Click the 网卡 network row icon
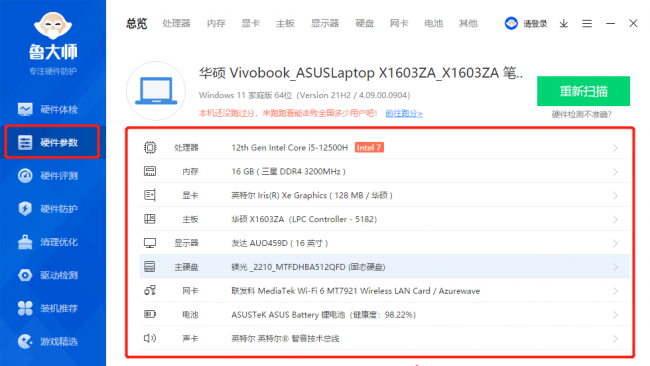The image size is (650, 366). (150, 291)
